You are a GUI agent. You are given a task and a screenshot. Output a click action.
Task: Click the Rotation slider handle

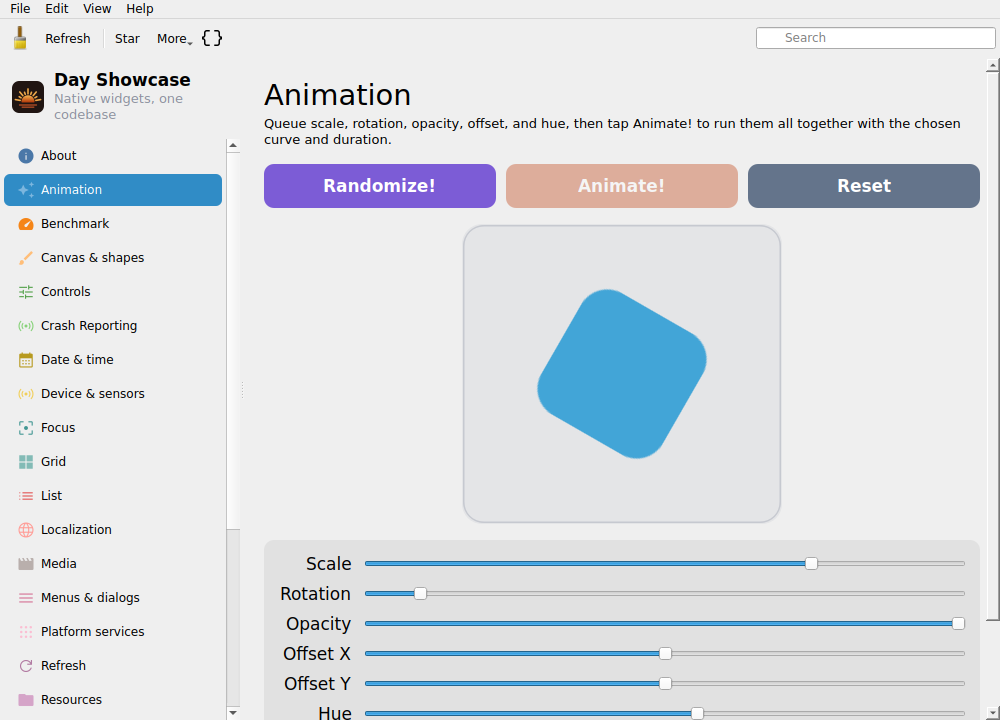click(x=420, y=594)
